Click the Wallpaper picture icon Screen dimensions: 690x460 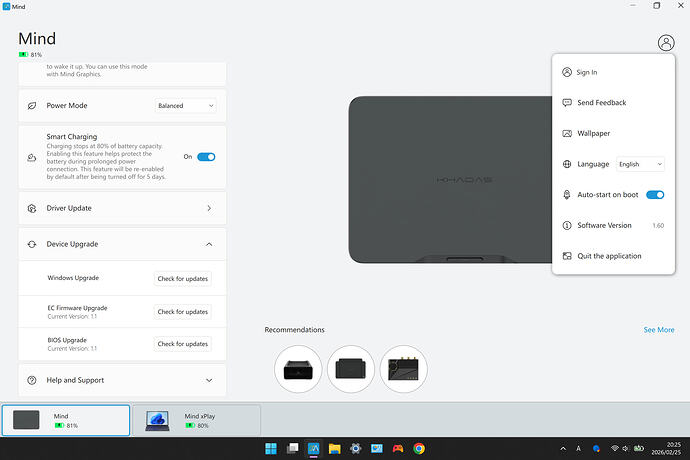[567, 133]
